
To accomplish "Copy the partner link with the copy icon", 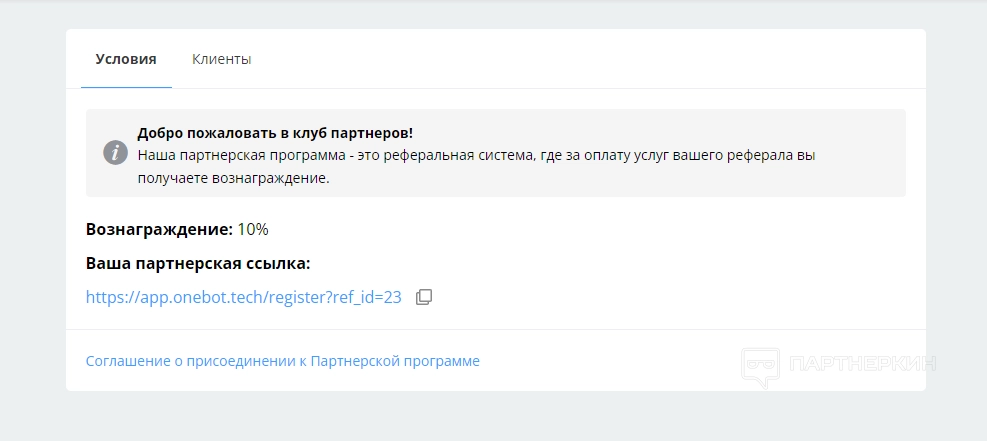I will [424, 297].
